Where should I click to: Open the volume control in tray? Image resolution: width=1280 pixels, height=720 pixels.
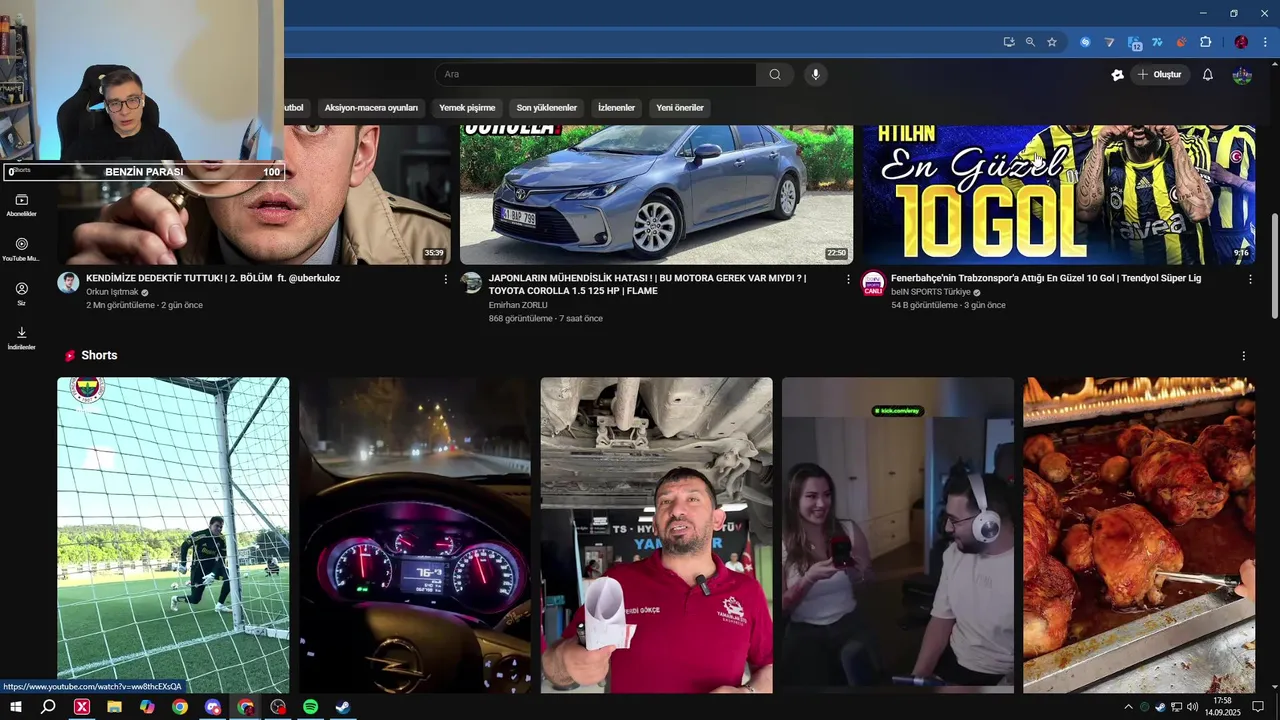tap(1190, 707)
